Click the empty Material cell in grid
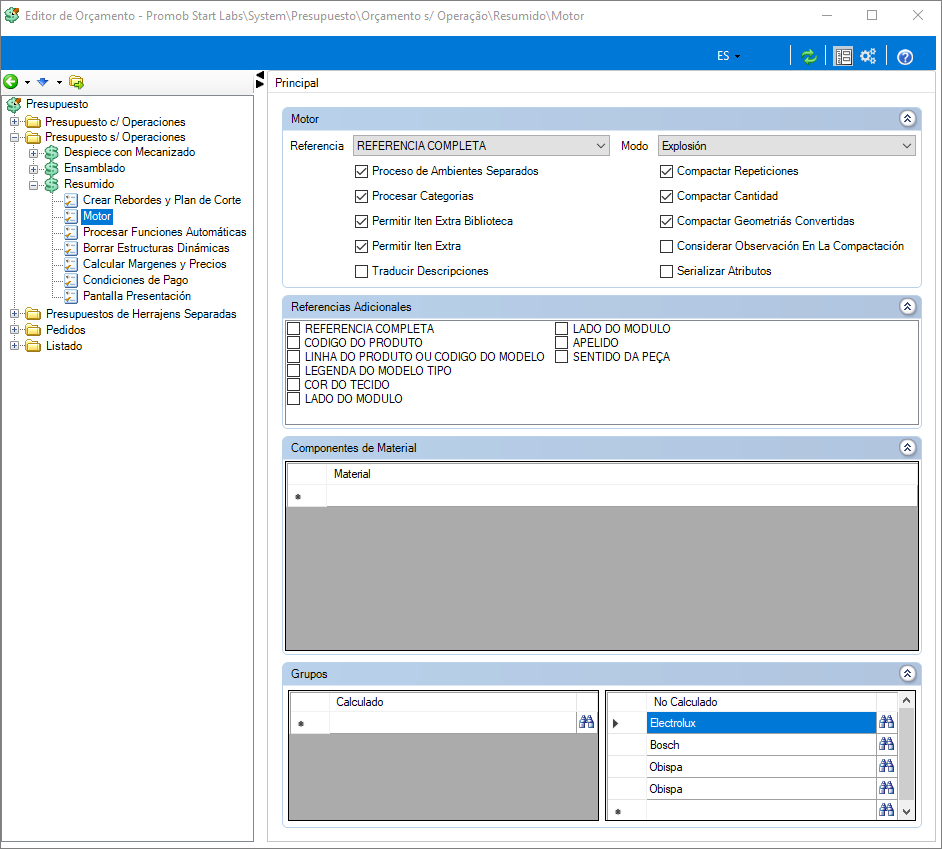 tap(620, 496)
